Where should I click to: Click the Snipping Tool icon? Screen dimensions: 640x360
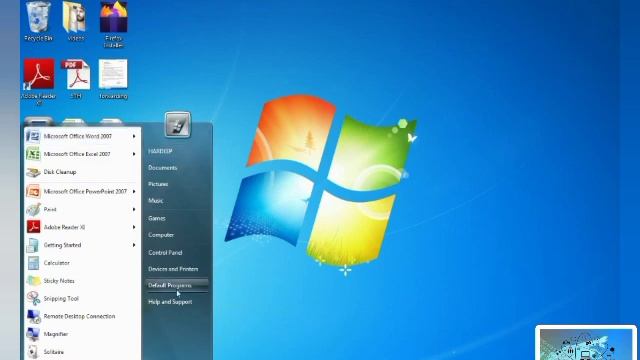(33, 298)
